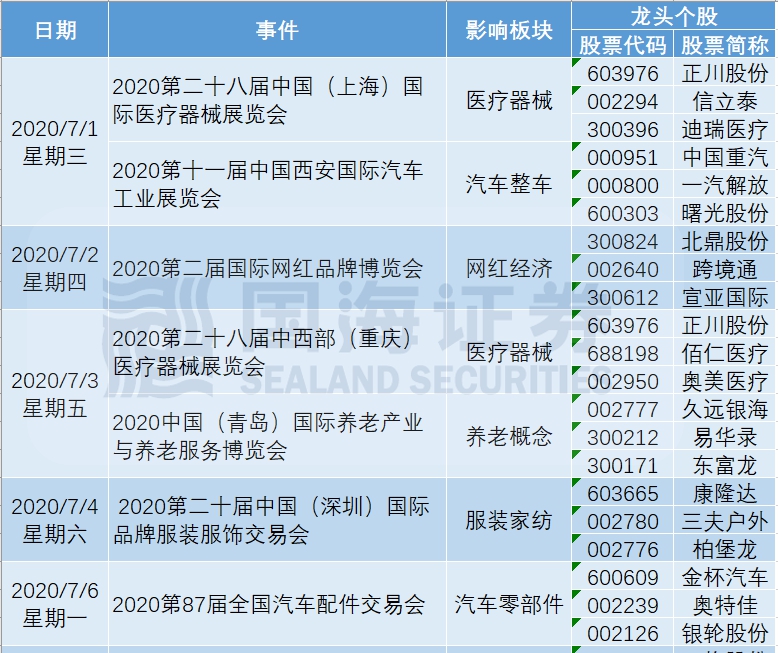Select the 佰仁医疗 stock name cell

(725, 353)
